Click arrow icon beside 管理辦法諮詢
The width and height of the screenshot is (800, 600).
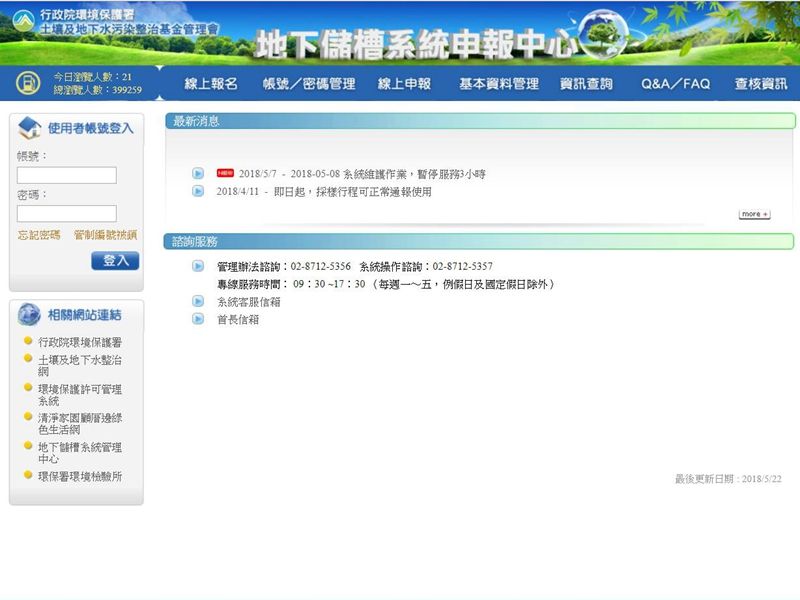[198, 266]
